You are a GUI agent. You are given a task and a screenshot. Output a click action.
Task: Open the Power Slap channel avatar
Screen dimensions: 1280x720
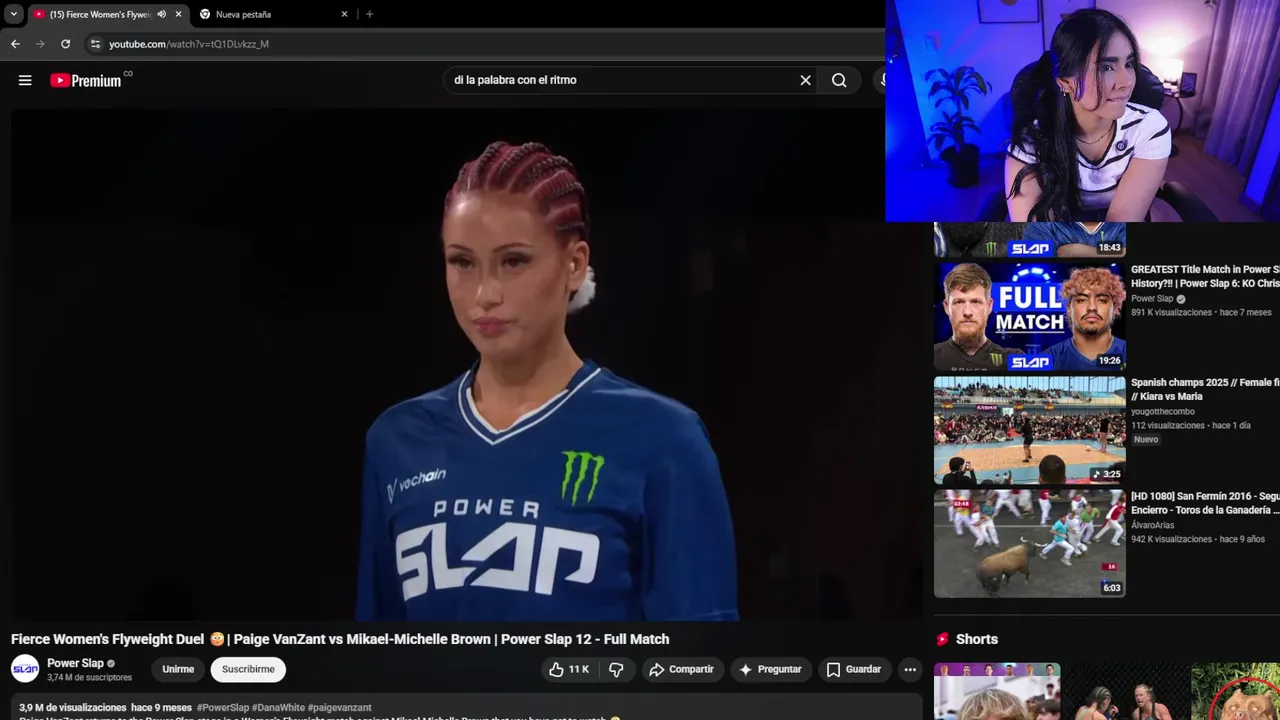(x=25, y=669)
